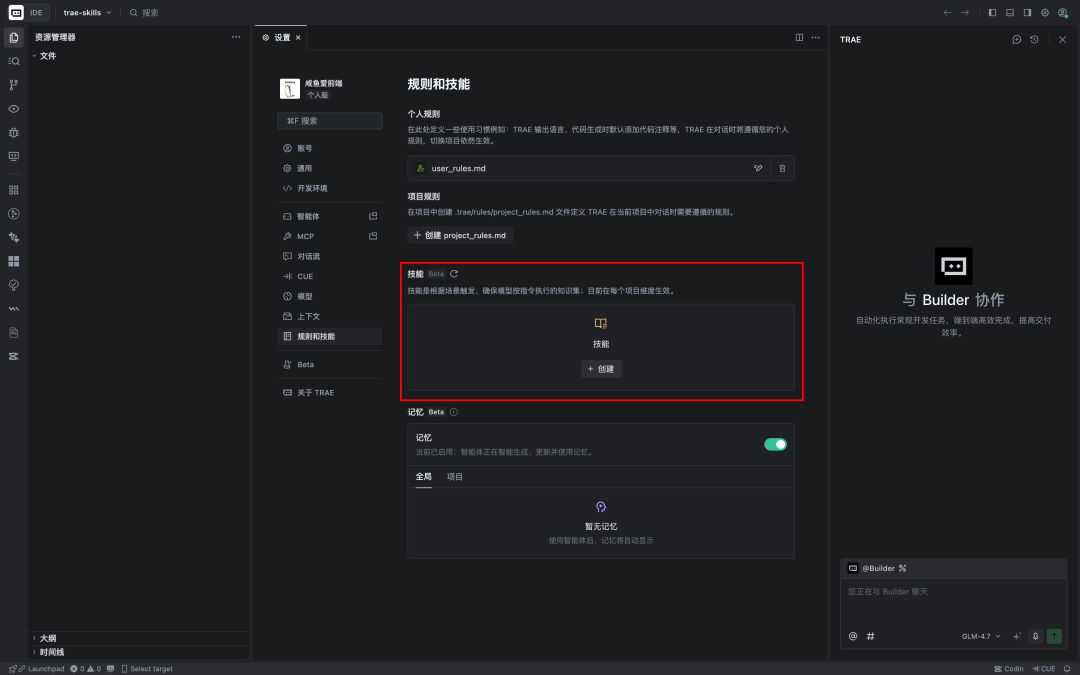Select the search icon in the left activity bar
Screen dimensions: 1080x675
click(x=13, y=61)
